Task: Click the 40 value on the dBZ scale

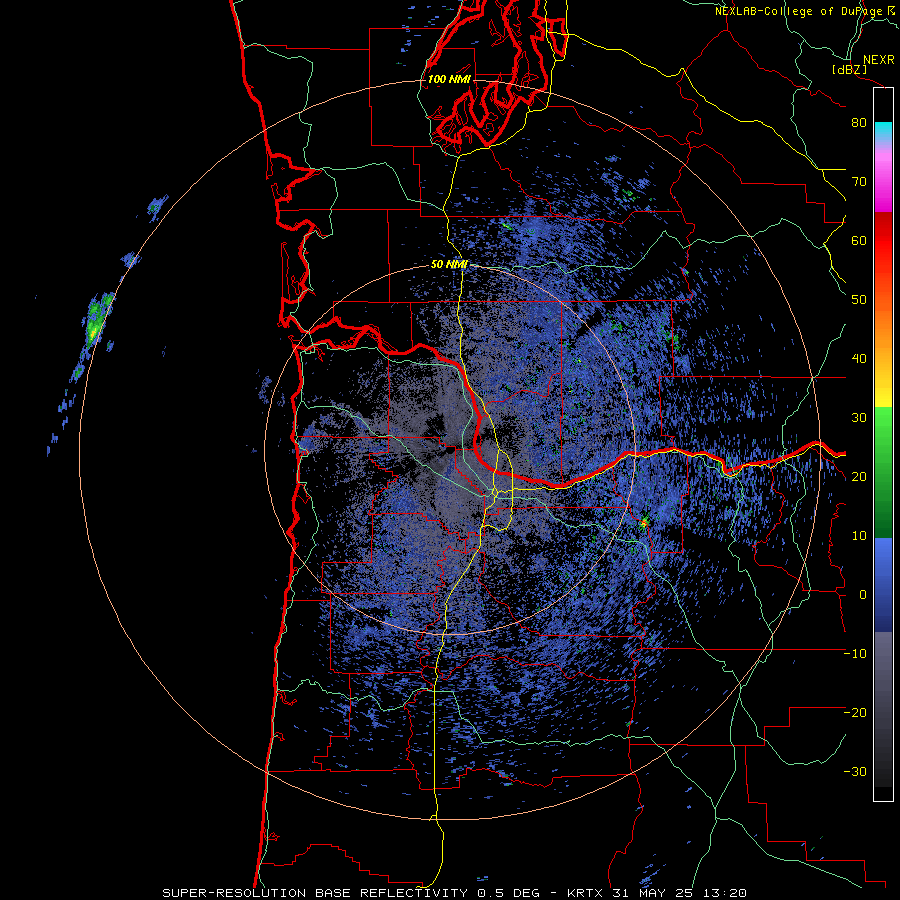Action: coord(859,359)
